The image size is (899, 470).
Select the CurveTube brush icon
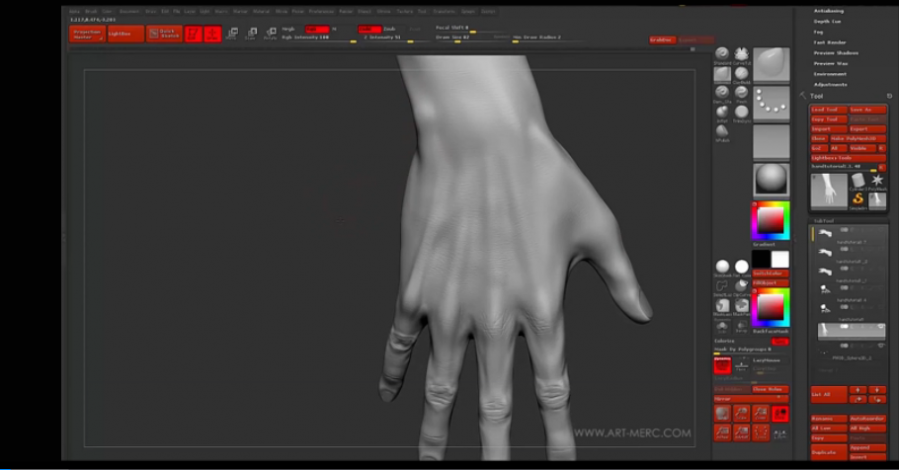(741, 54)
